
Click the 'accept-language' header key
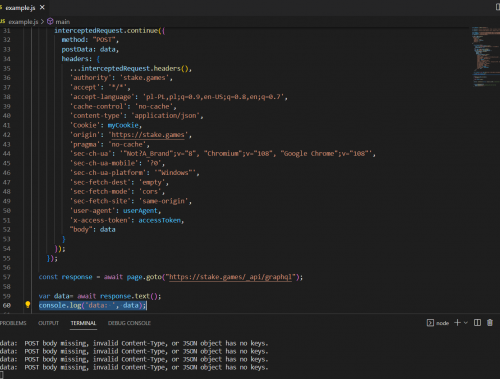pos(102,97)
